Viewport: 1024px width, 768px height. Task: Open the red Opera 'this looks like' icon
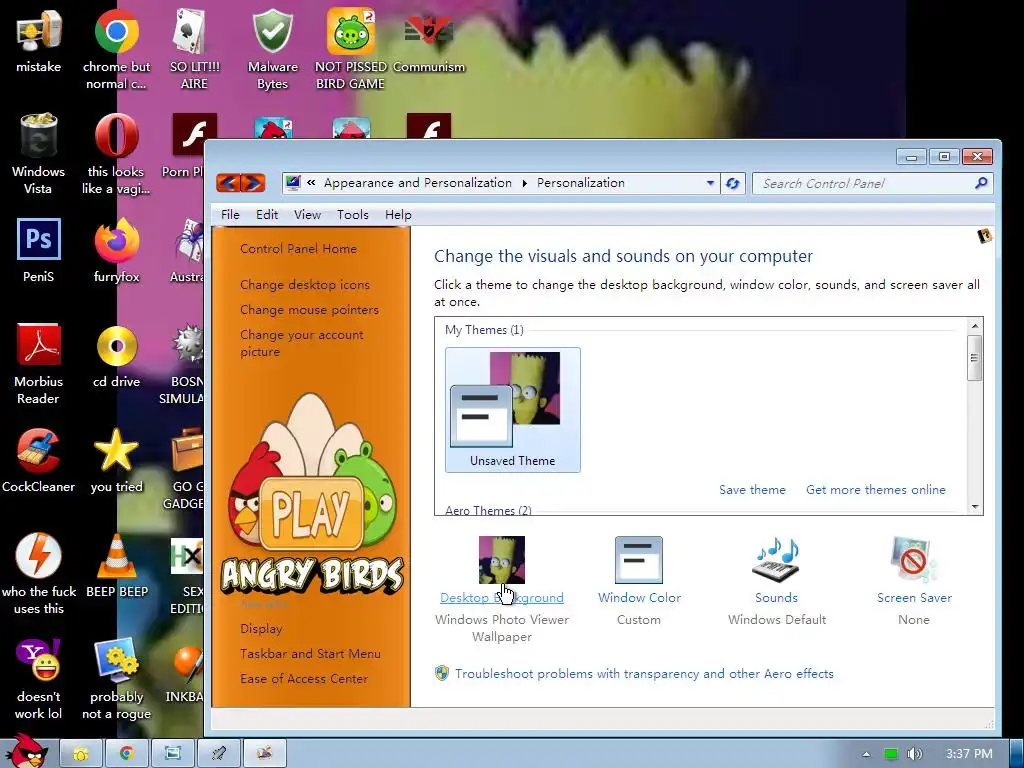pos(116,136)
